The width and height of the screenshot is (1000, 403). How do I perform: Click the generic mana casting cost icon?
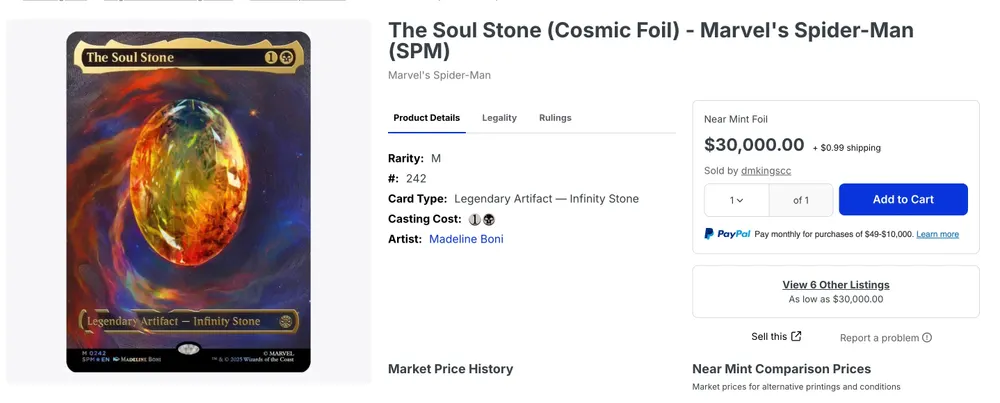[474, 219]
